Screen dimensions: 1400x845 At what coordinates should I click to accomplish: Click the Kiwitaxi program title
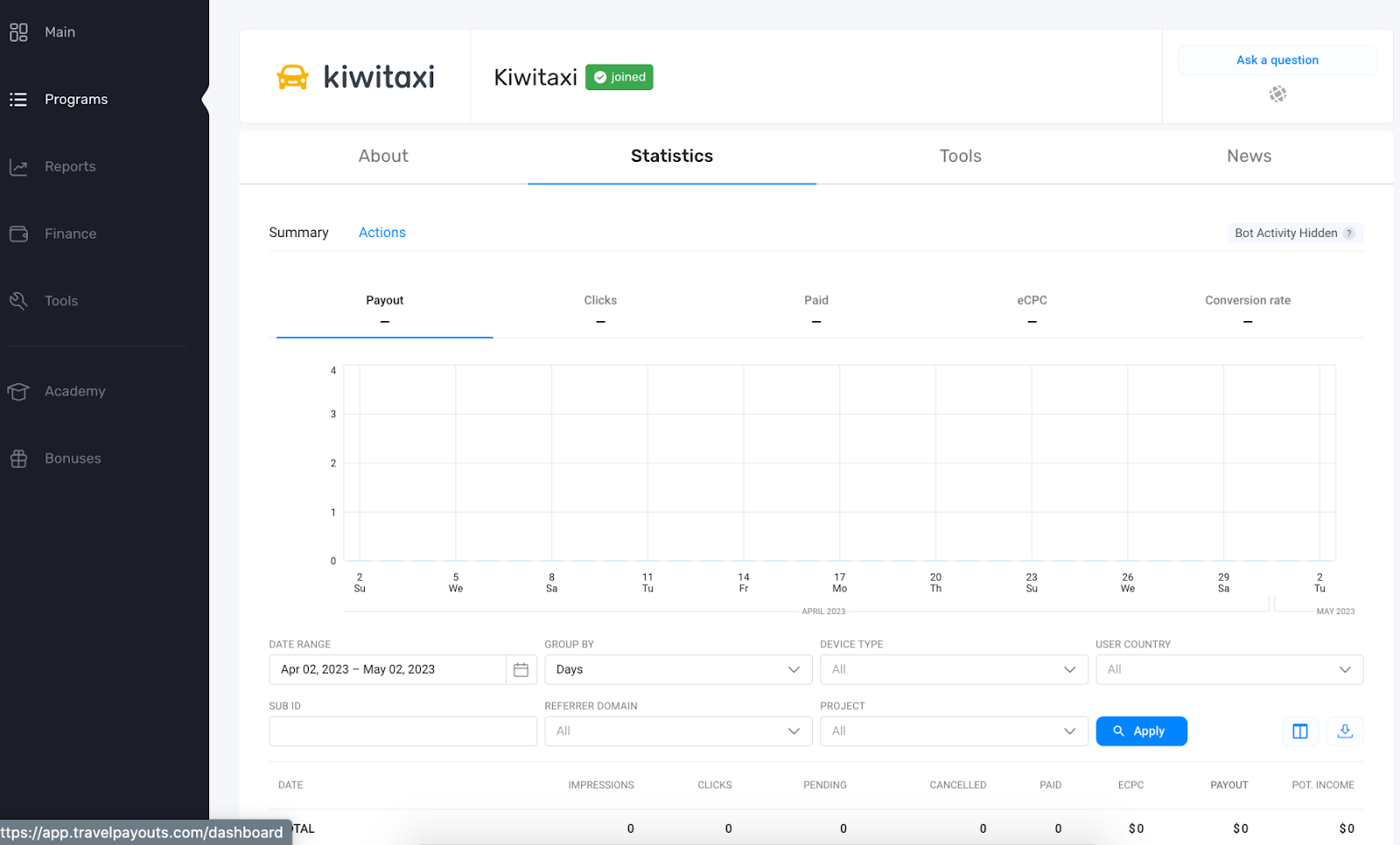click(x=535, y=78)
